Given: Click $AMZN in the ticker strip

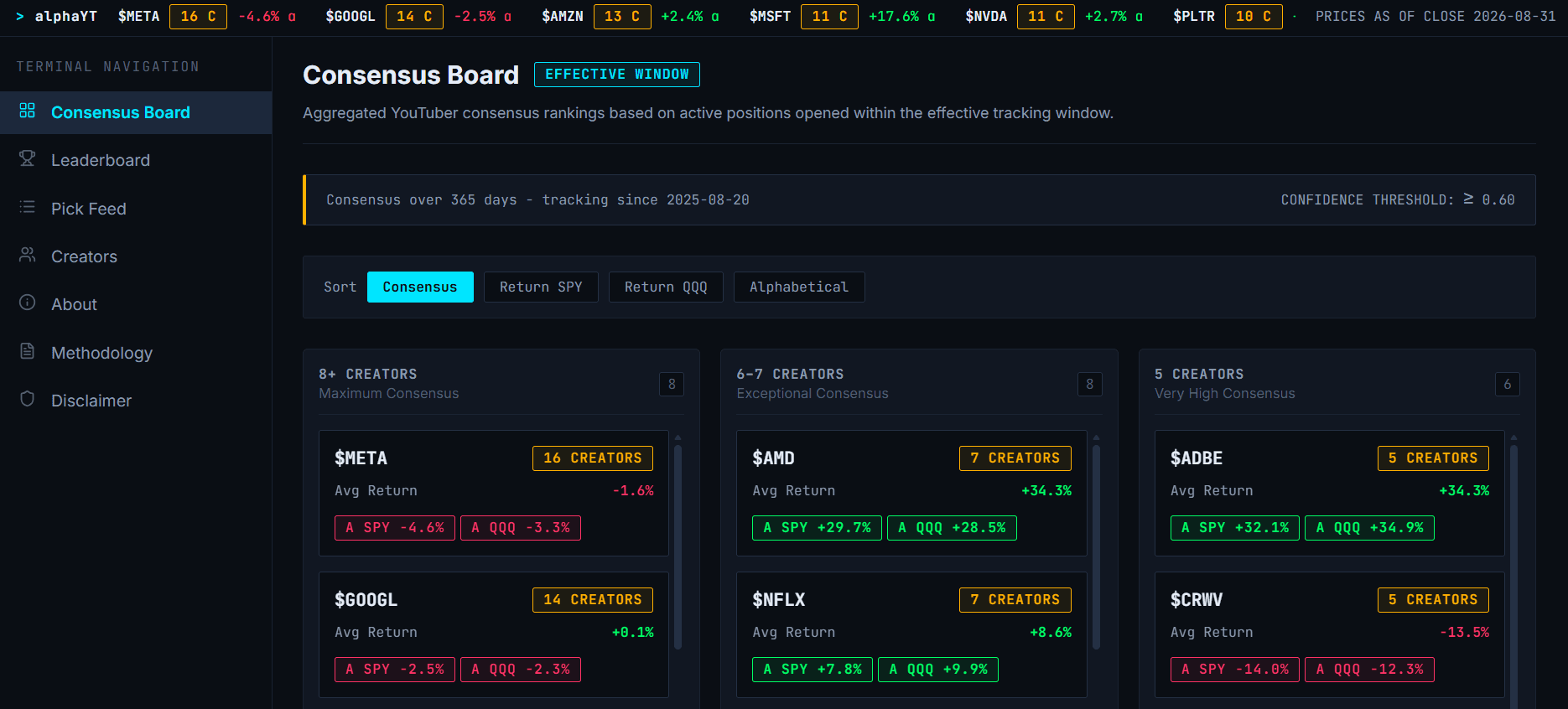Looking at the screenshot, I should [x=563, y=16].
